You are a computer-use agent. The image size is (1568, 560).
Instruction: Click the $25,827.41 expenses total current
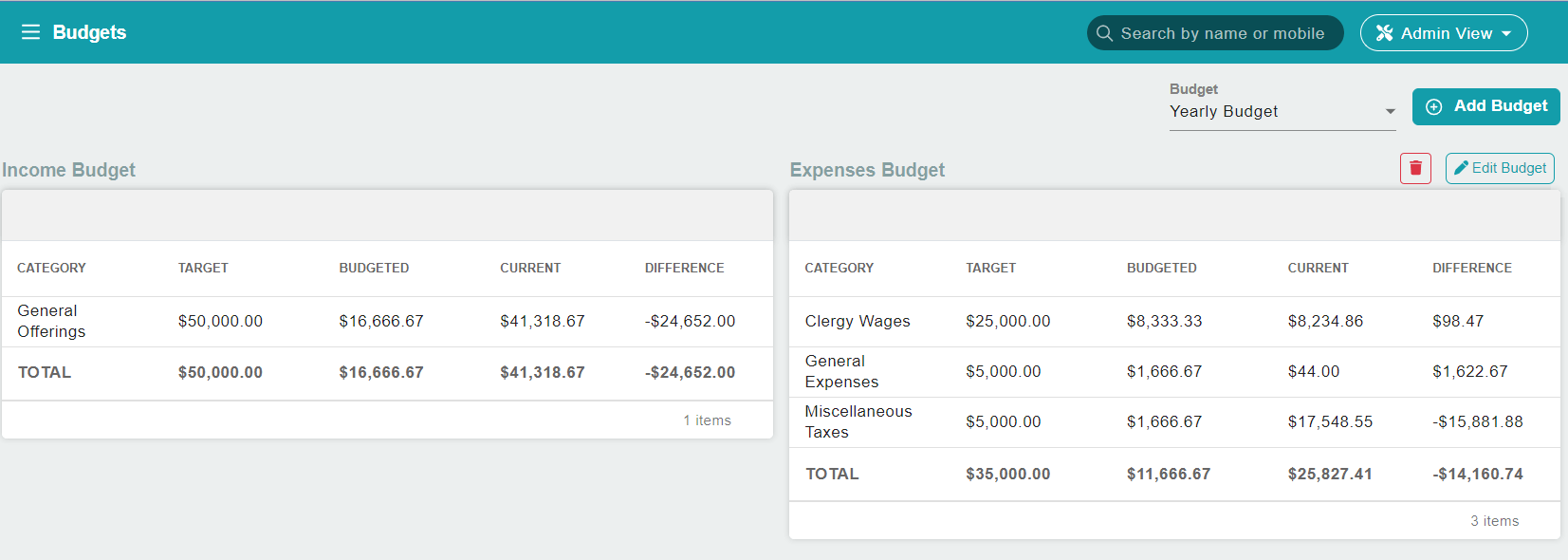(x=1330, y=475)
